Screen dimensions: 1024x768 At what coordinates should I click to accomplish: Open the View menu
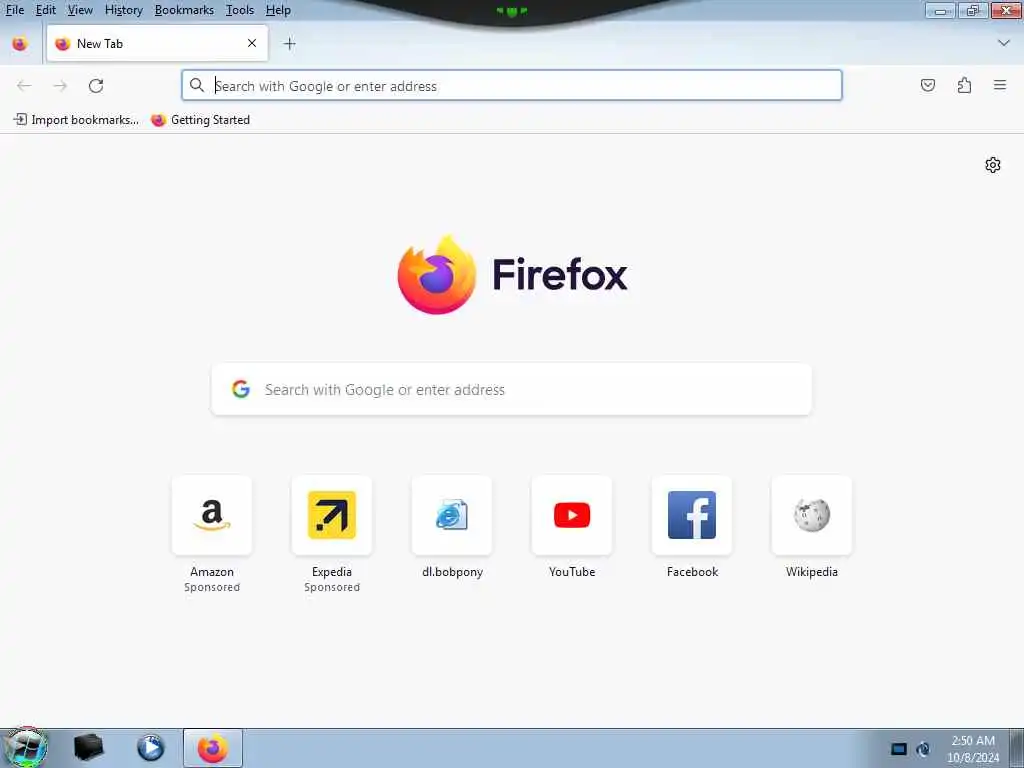point(80,10)
